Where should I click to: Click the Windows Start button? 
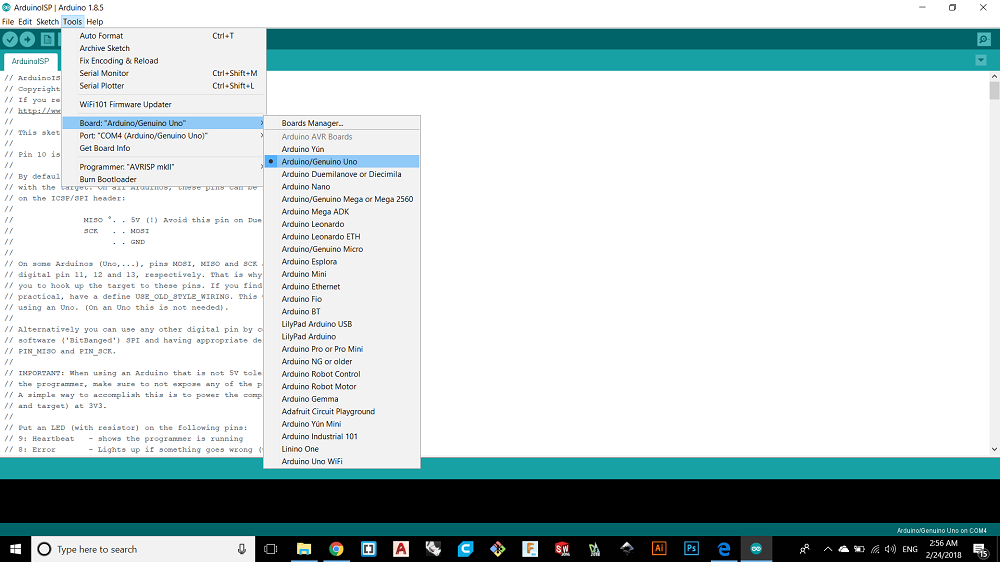(15, 549)
